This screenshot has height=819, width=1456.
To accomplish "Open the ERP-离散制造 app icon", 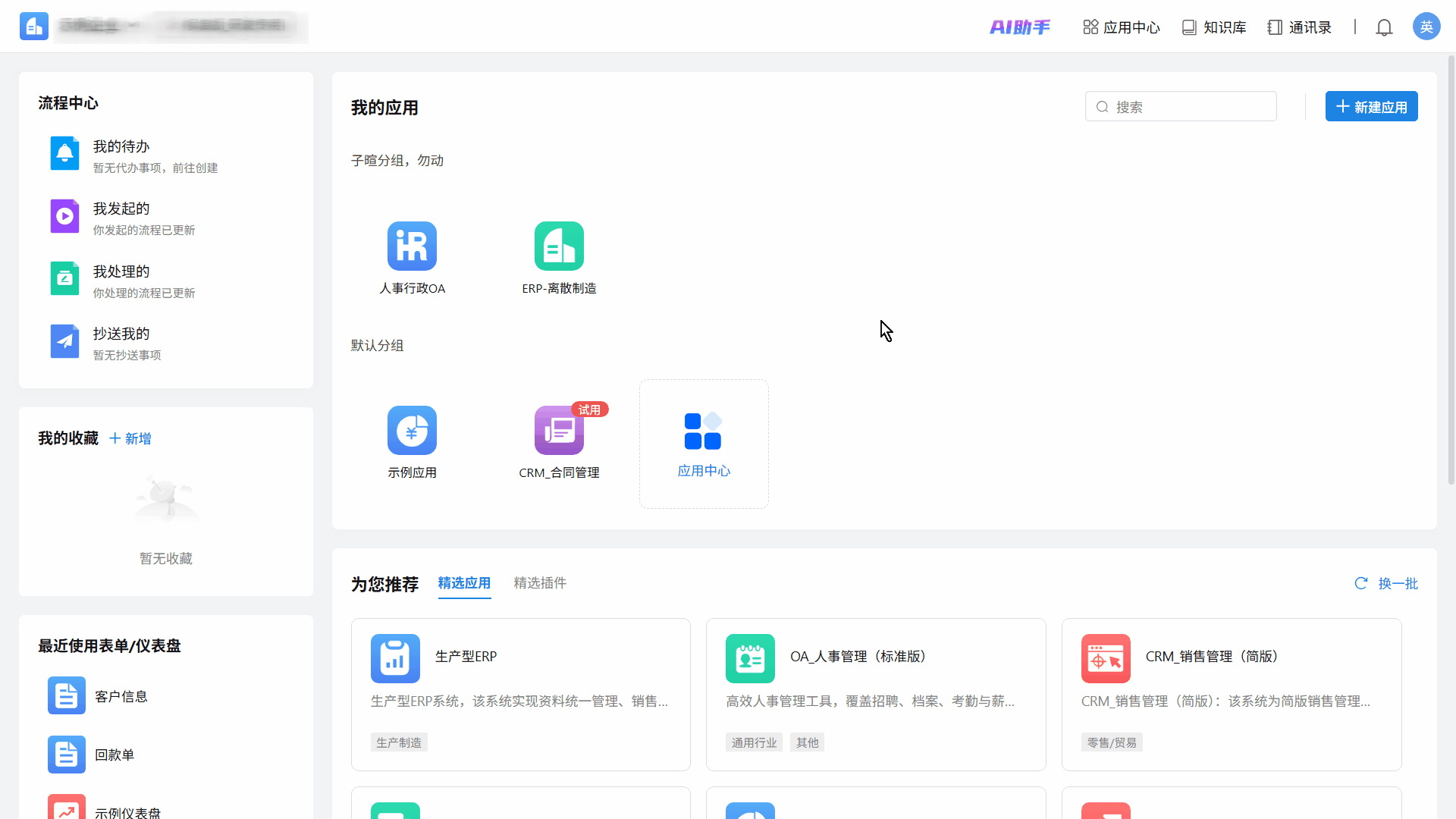I will tap(559, 246).
